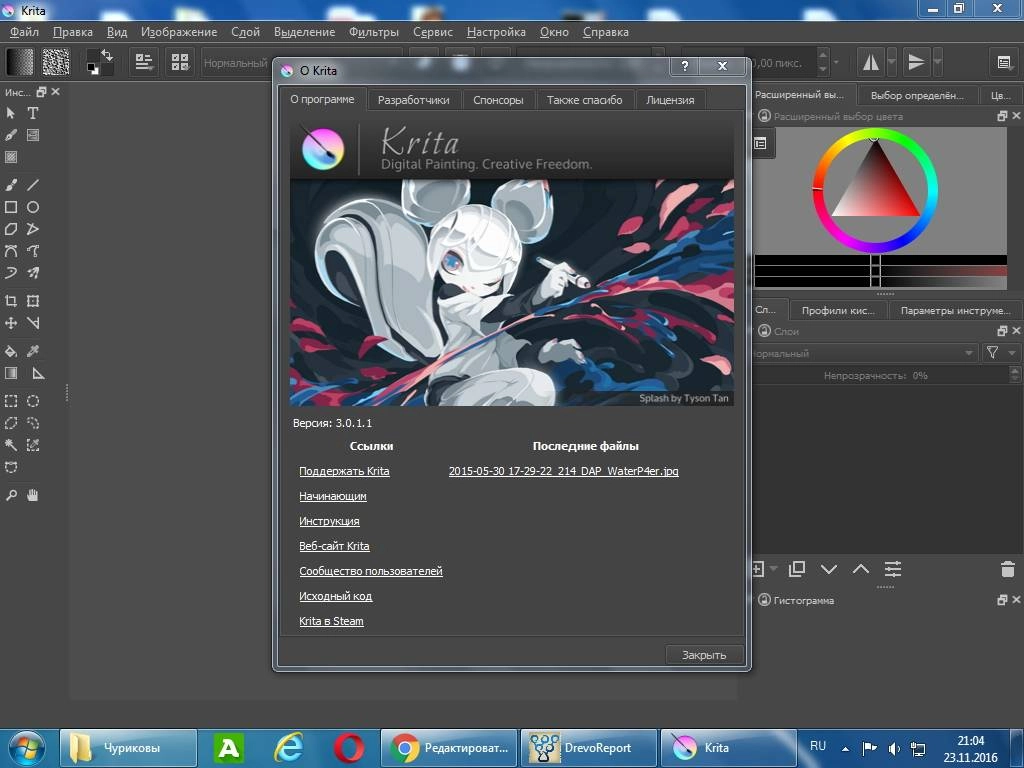Switch to the Спонсоры tab

(498, 100)
